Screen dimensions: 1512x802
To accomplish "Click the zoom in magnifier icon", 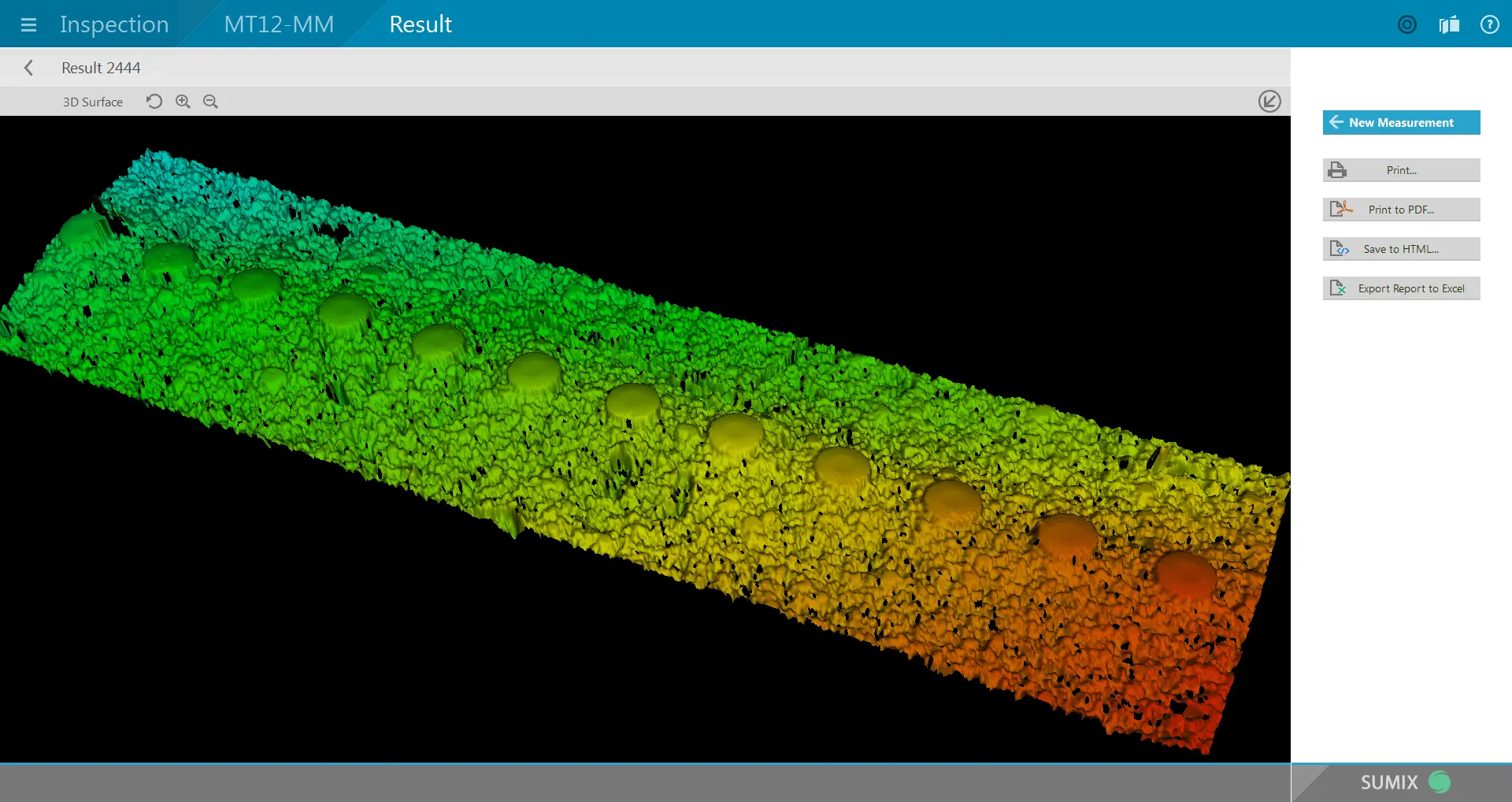I will pyautogui.click(x=182, y=101).
